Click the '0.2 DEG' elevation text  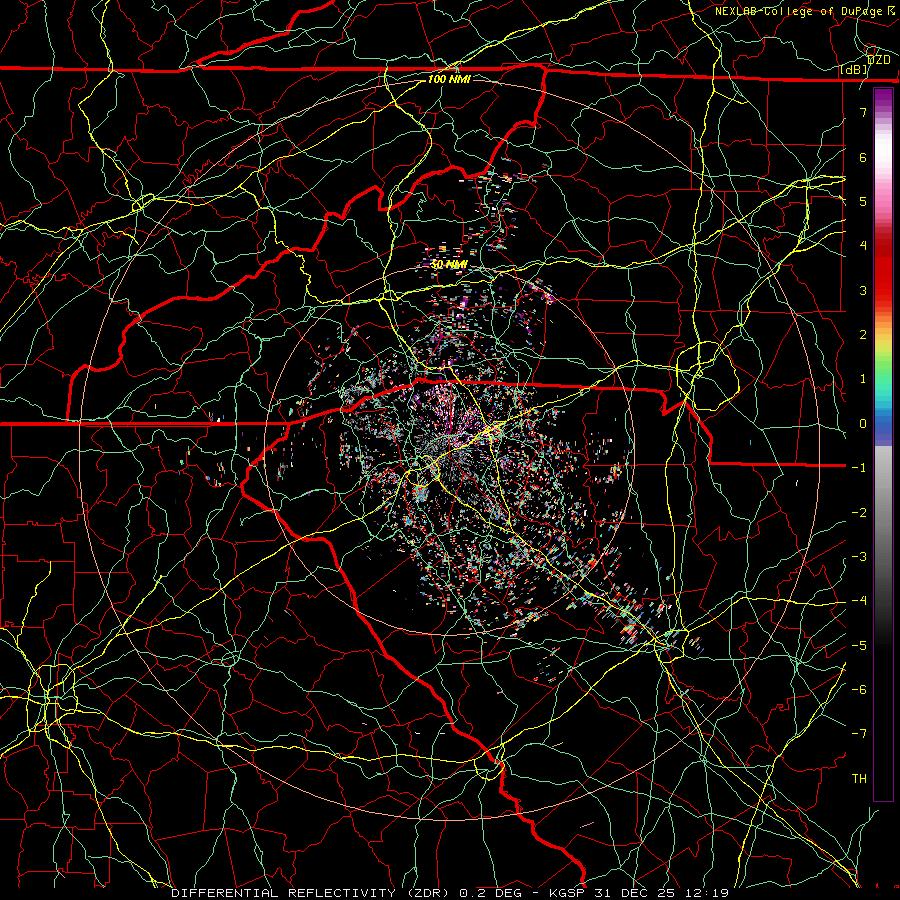(490, 893)
